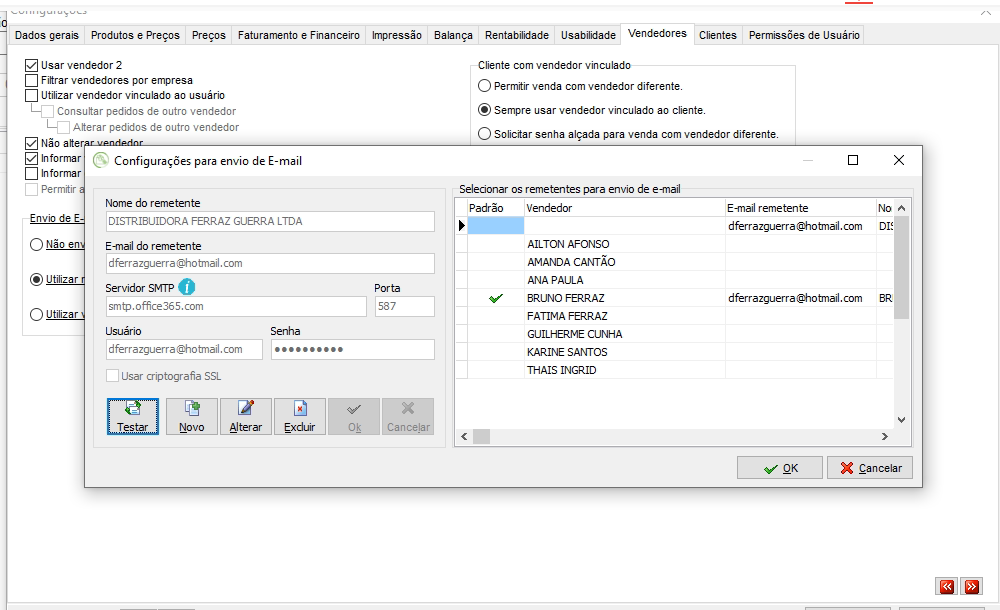Toggle Usar vendedor 2 checkbox
This screenshot has width=1000, height=610.
point(31,65)
